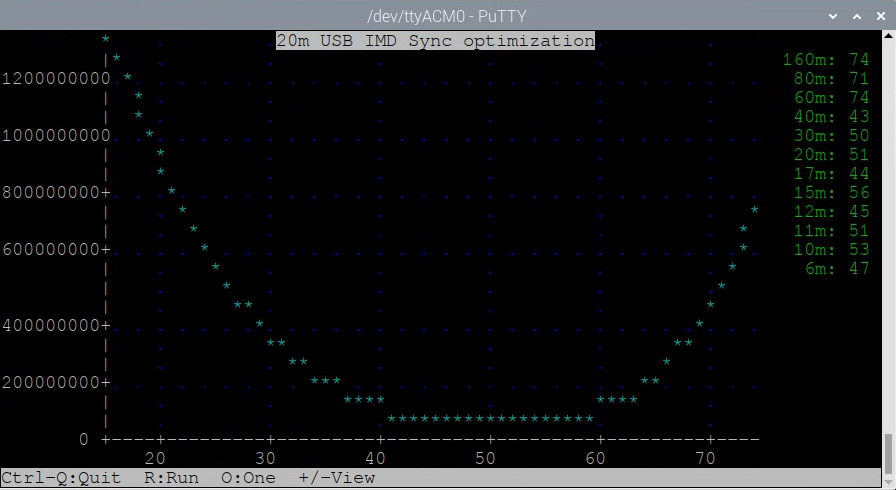Image resolution: width=896 pixels, height=490 pixels.
Task: Select the 160m band entry
Action: [825, 60]
